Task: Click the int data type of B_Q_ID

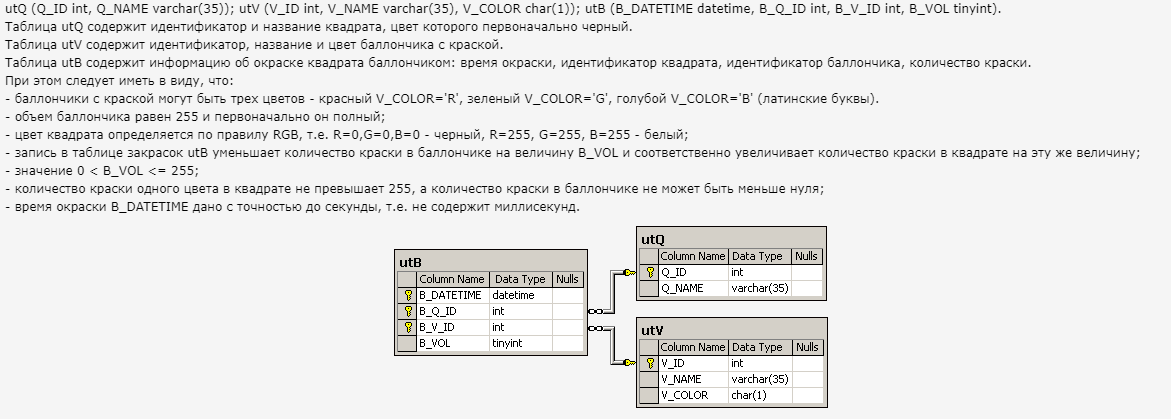Action: (520, 311)
